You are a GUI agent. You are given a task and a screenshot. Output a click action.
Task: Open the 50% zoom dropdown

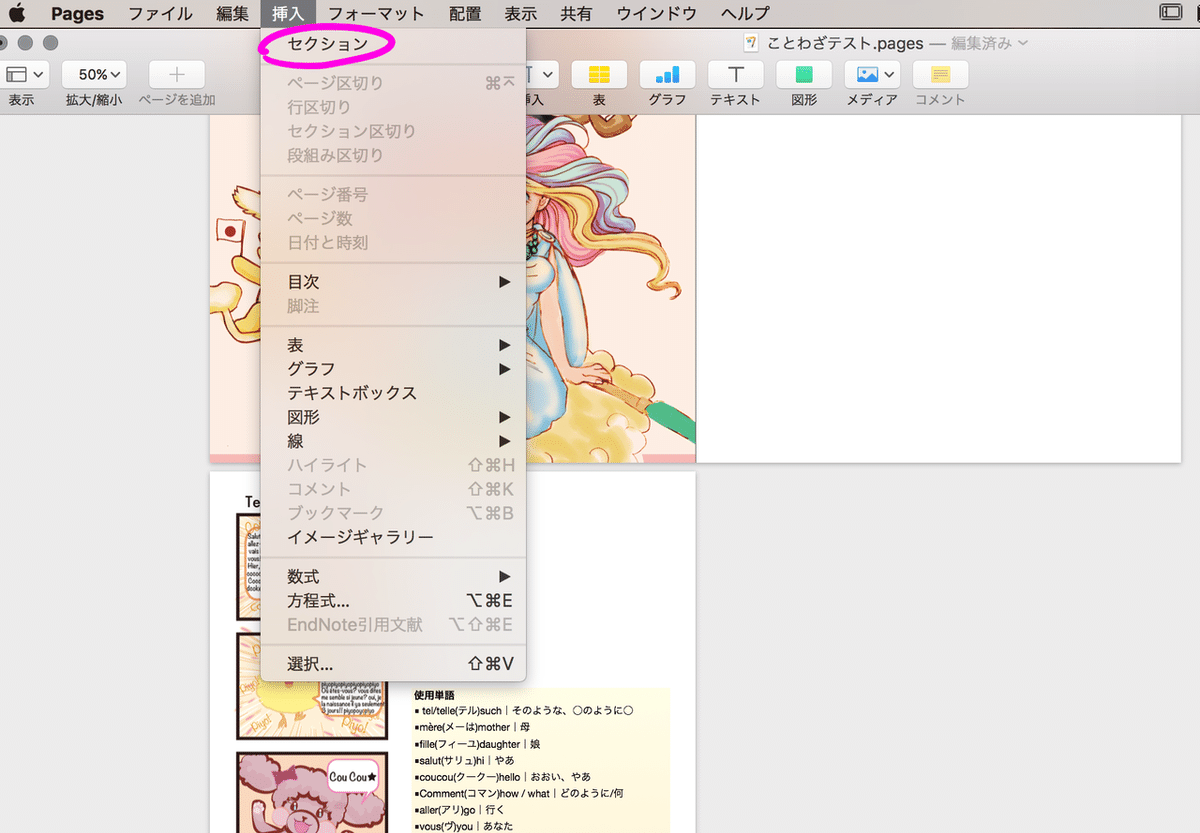coord(94,75)
